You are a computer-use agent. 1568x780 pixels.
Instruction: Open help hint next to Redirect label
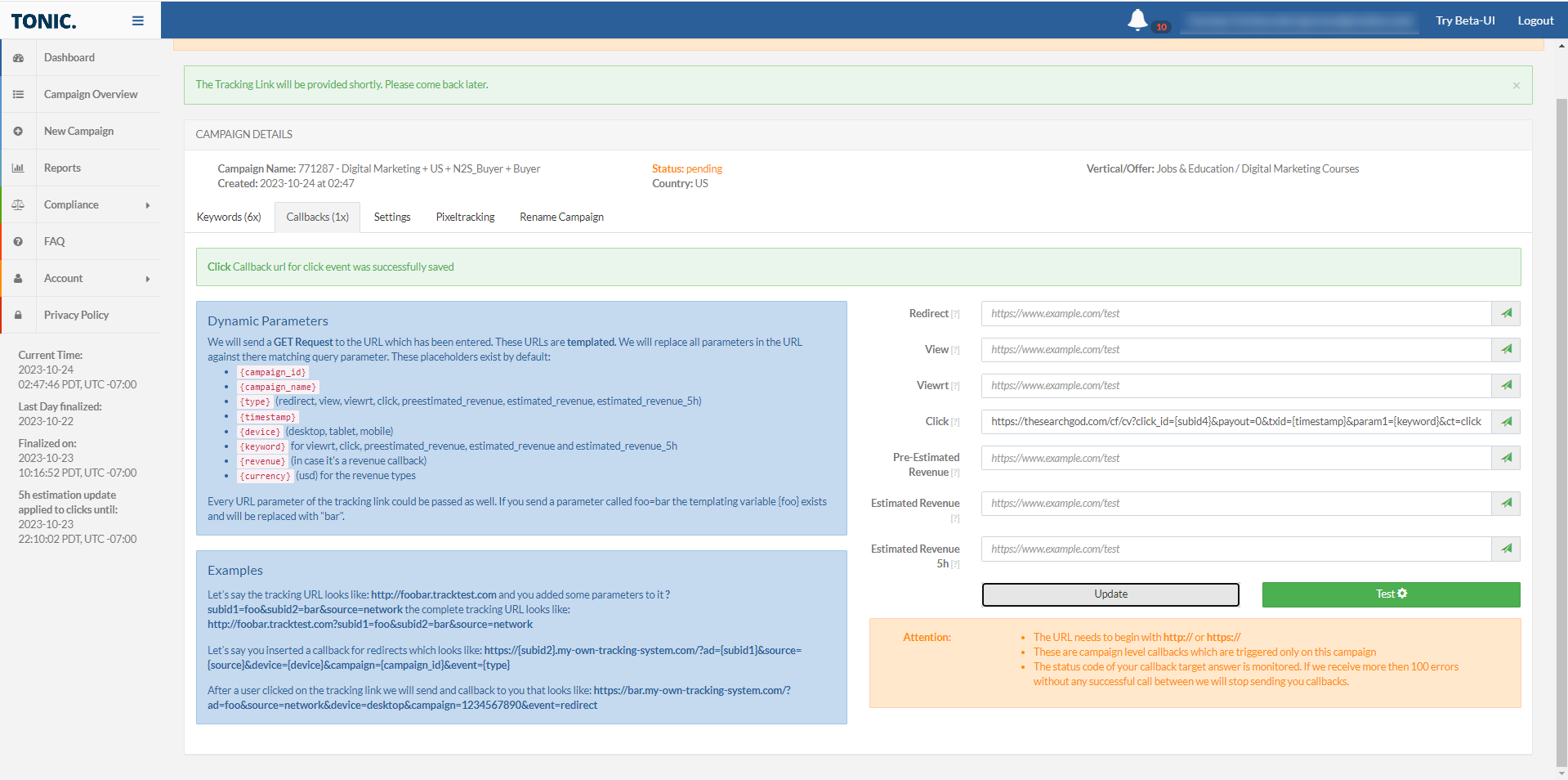click(x=955, y=314)
